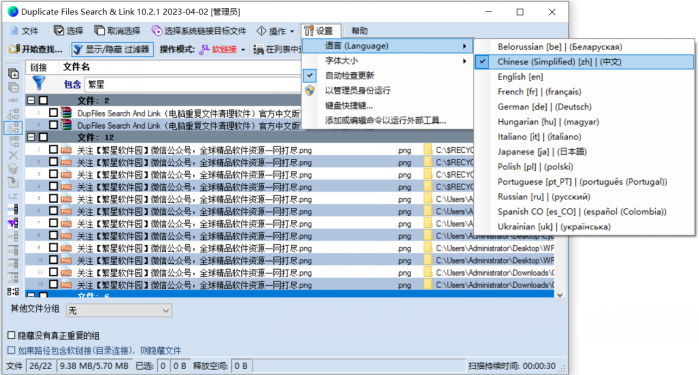699x375 pixels.
Task: Select Polish [pl] language
Action: (584, 167)
